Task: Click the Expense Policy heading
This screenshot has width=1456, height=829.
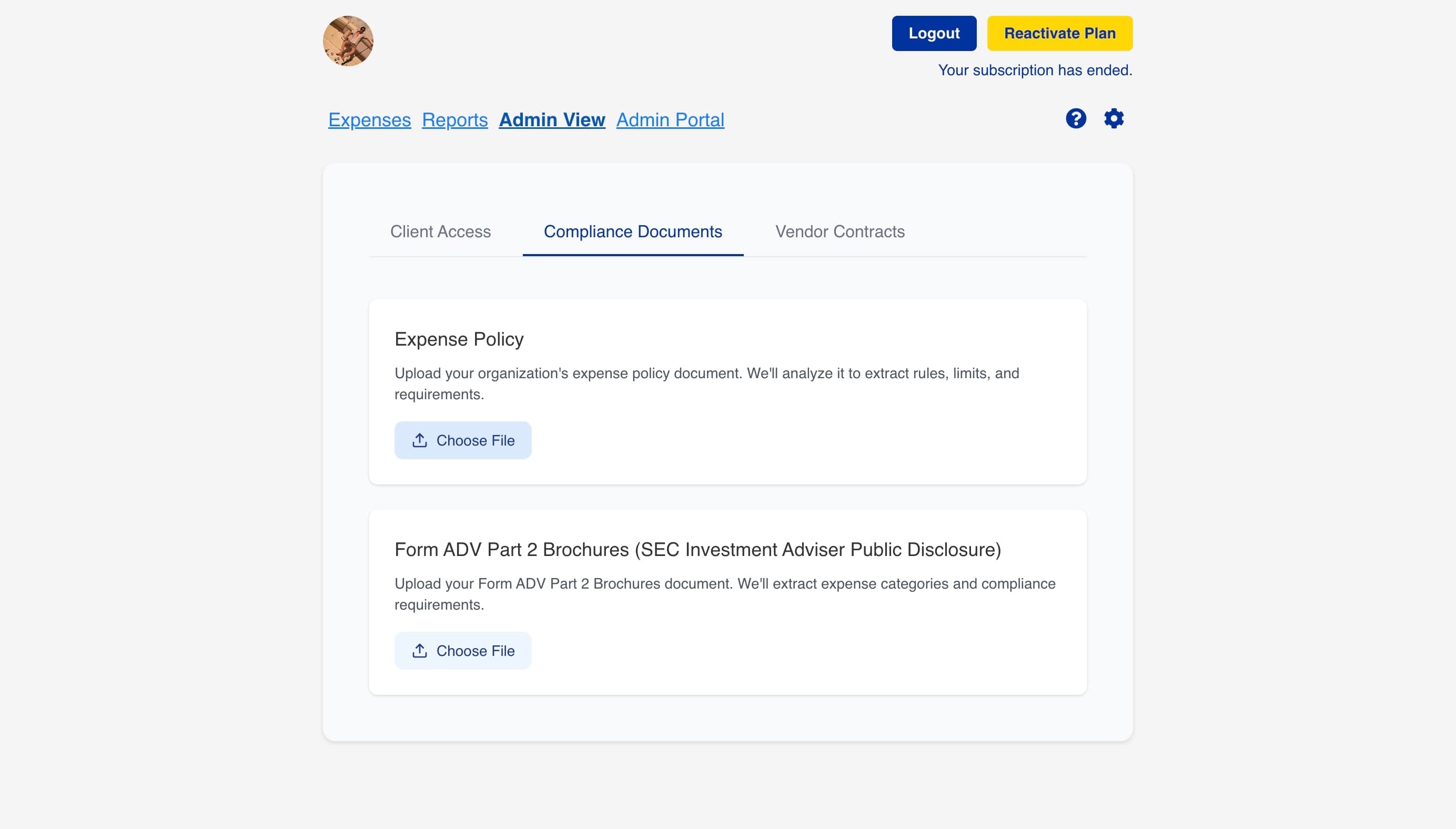Action: 459,339
